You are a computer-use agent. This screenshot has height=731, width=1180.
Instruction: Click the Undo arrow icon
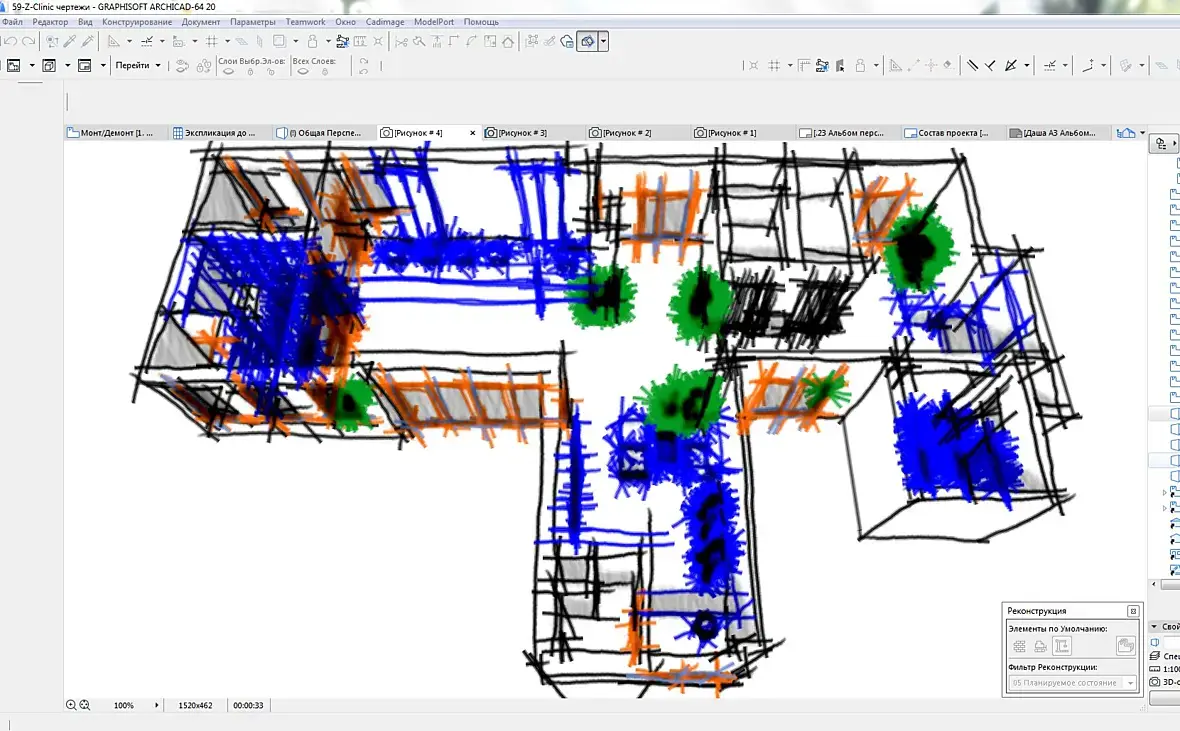pos(11,41)
